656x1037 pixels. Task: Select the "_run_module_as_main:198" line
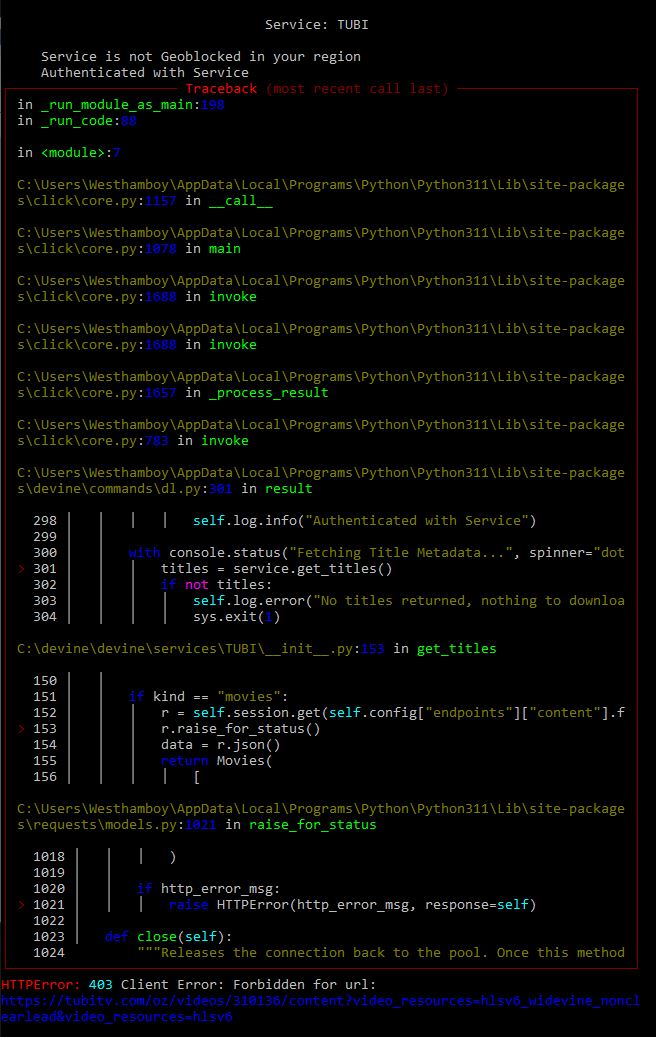pyautogui.click(x=121, y=104)
